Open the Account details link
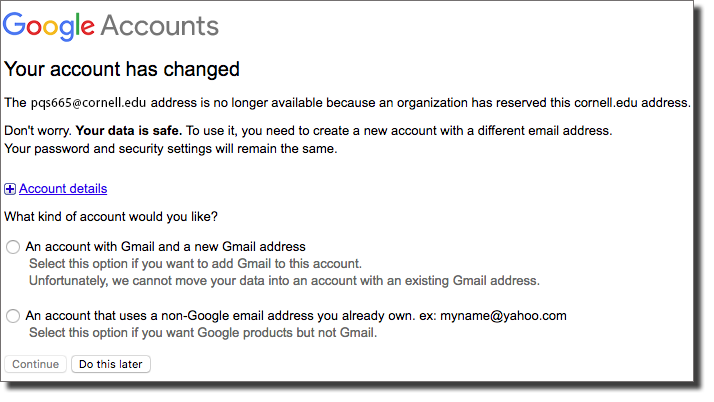This screenshot has height=402, width=714. 63,188
